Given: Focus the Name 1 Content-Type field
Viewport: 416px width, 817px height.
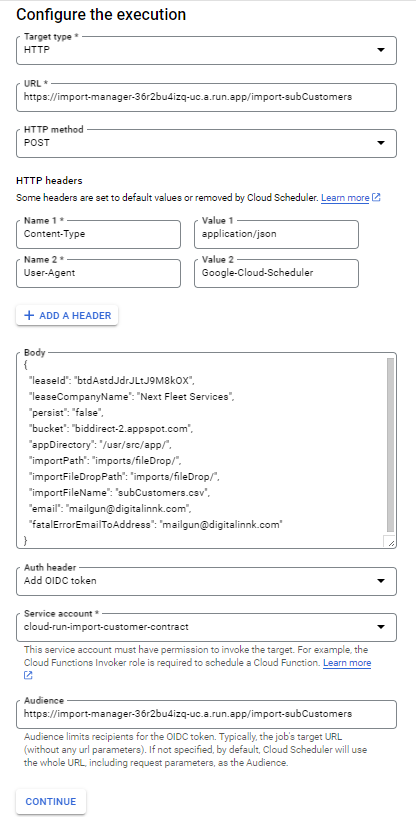Looking at the screenshot, I should 99,234.
